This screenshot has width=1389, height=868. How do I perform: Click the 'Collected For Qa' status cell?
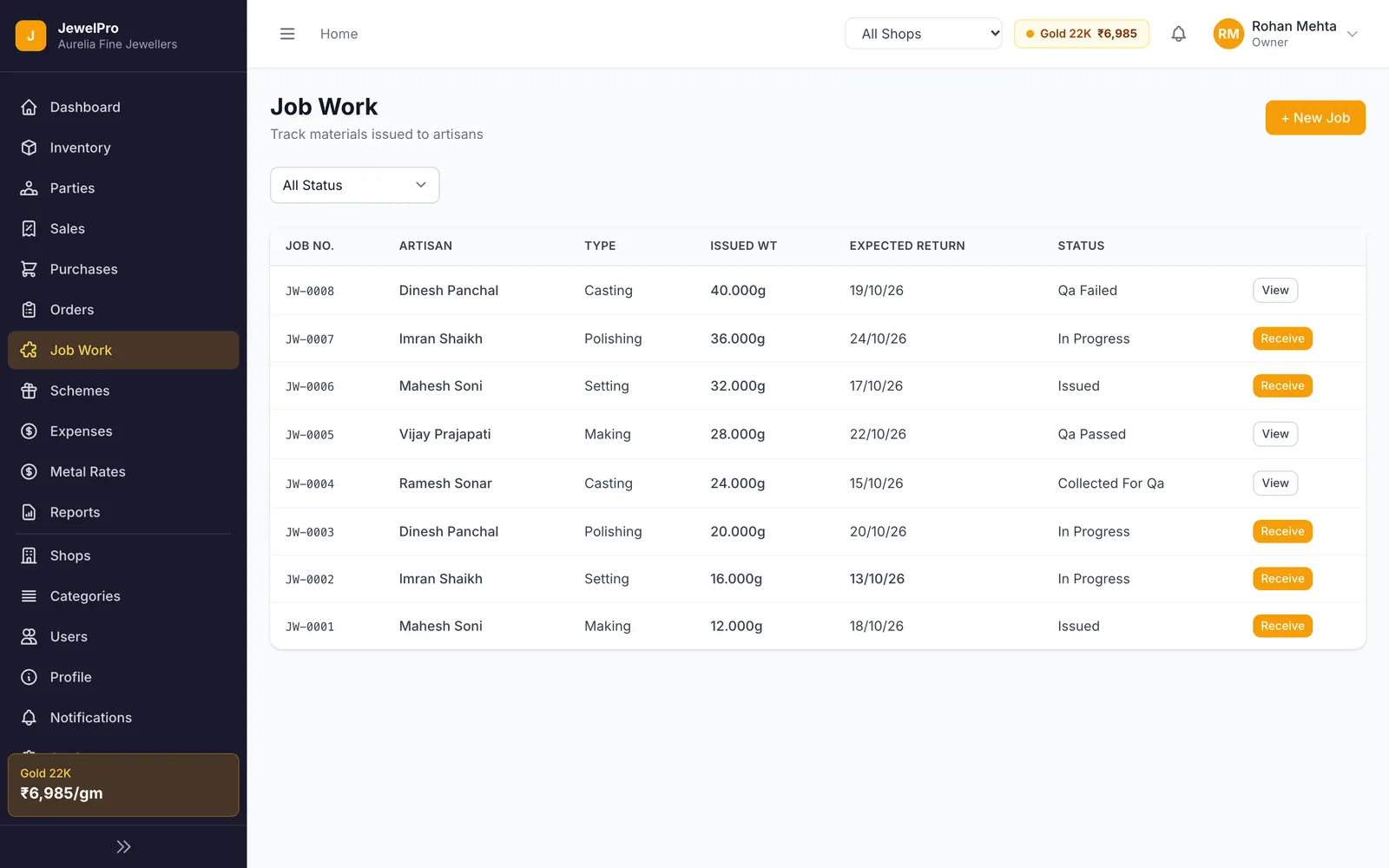pyautogui.click(x=1110, y=483)
